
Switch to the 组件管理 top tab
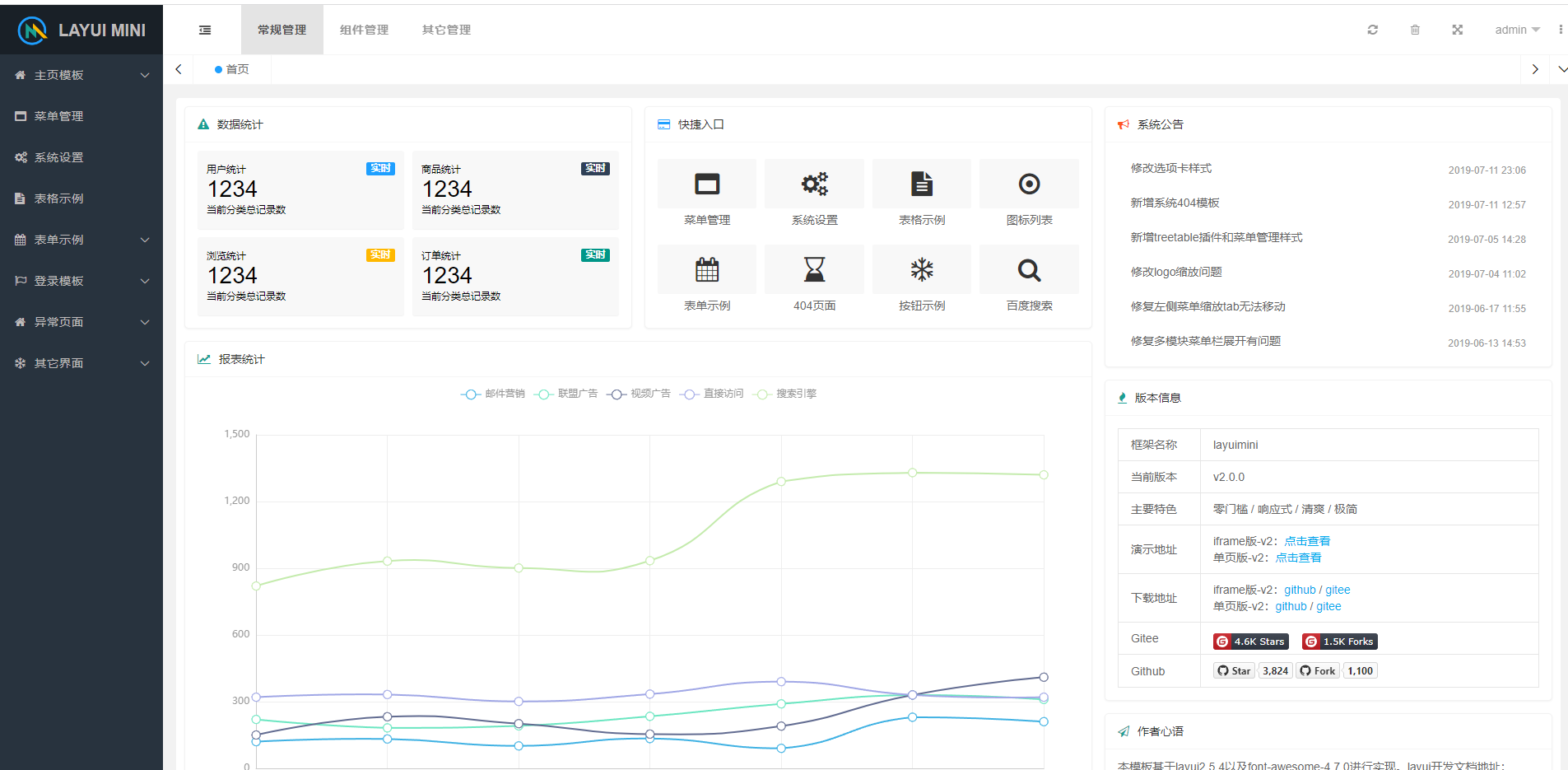click(364, 30)
